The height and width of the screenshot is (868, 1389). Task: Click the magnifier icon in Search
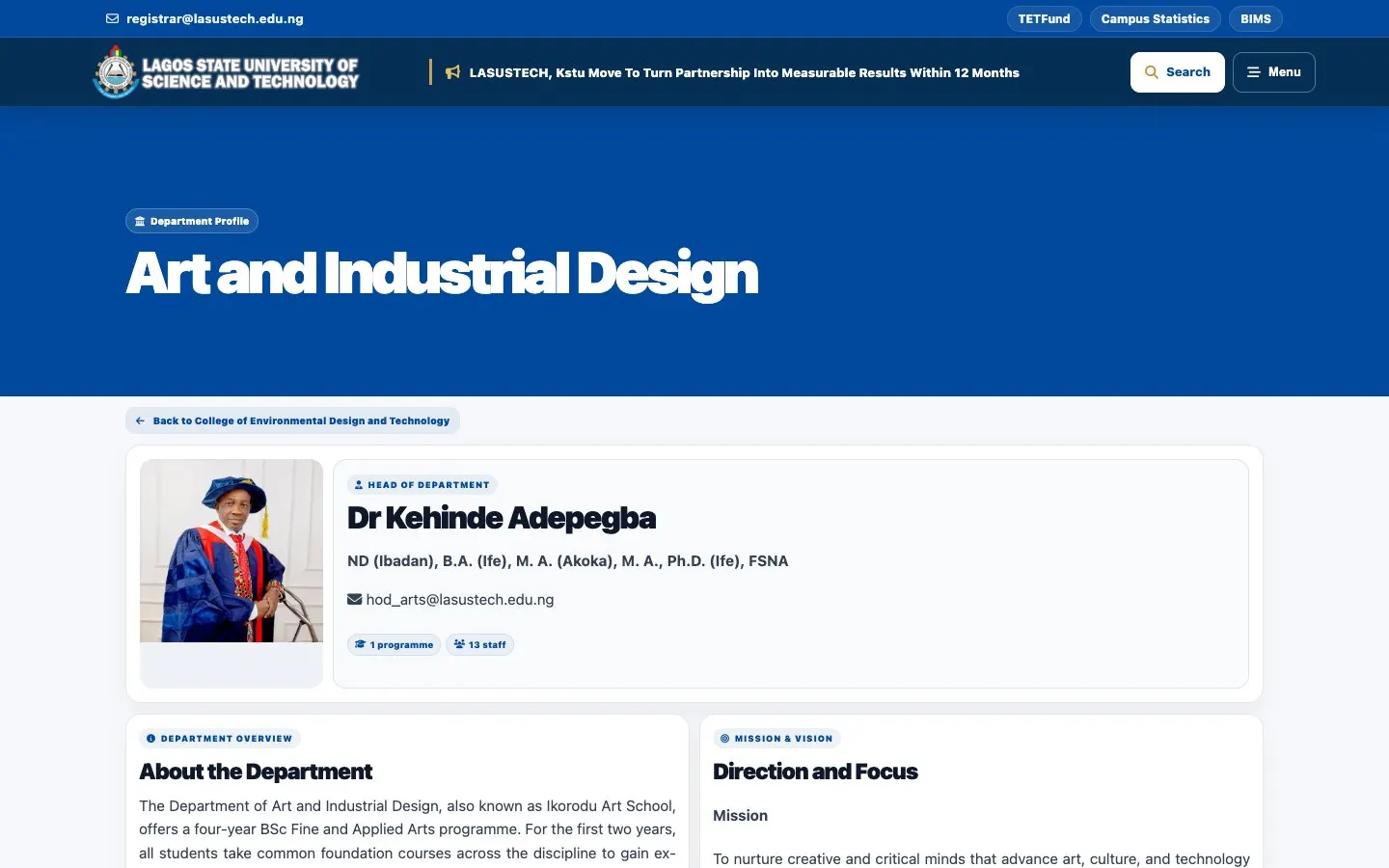coord(1151,72)
